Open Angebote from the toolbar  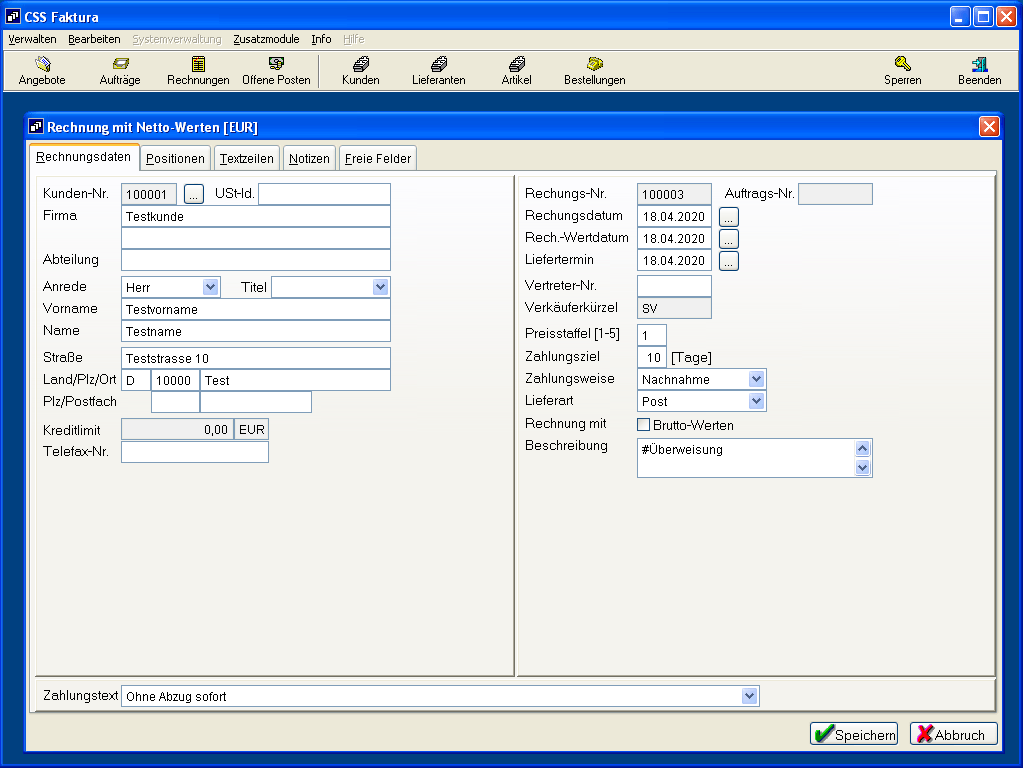pyautogui.click(x=42, y=71)
